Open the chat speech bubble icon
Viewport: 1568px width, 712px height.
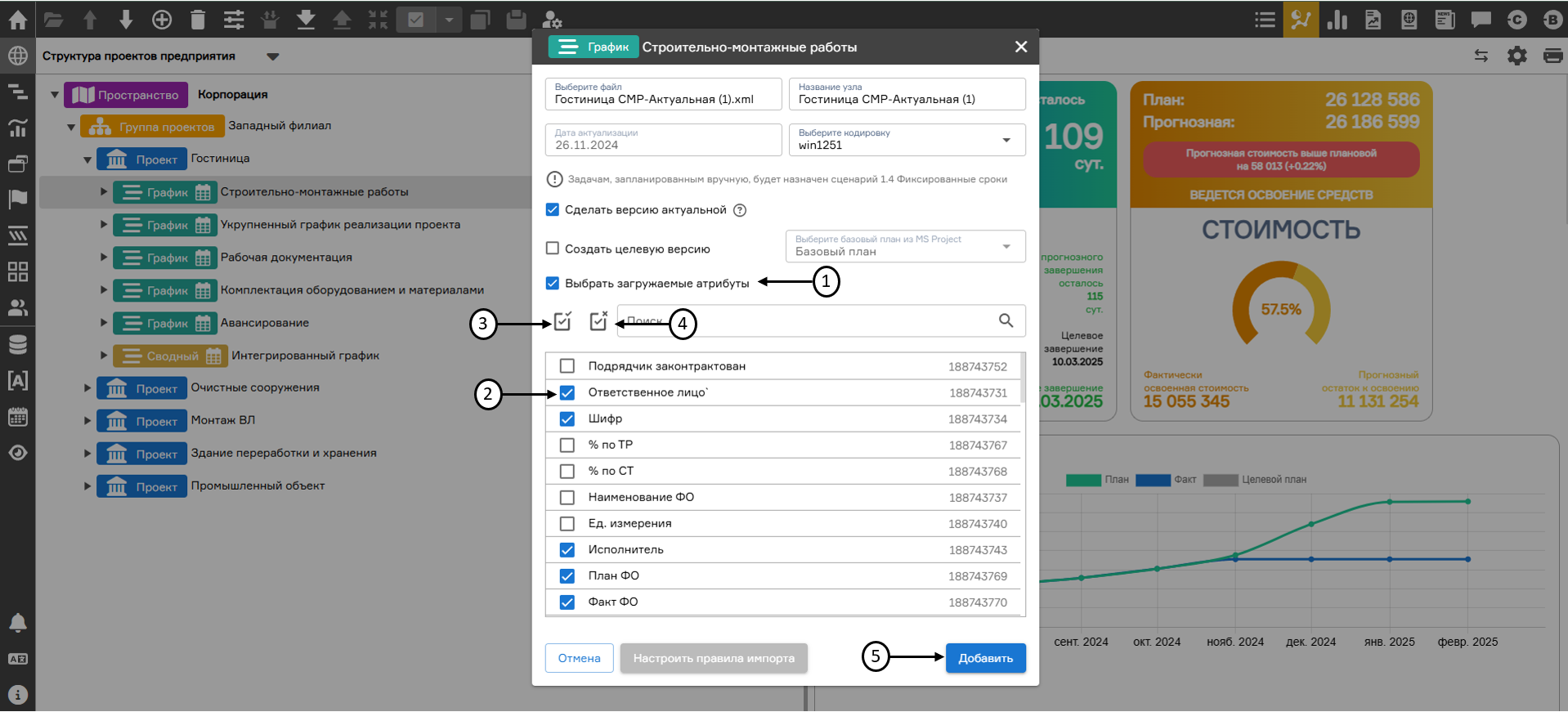click(x=1481, y=20)
